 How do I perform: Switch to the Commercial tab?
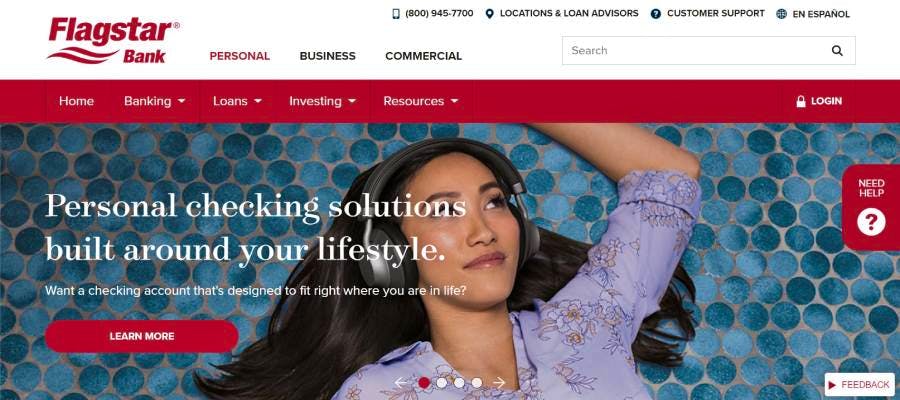(424, 56)
